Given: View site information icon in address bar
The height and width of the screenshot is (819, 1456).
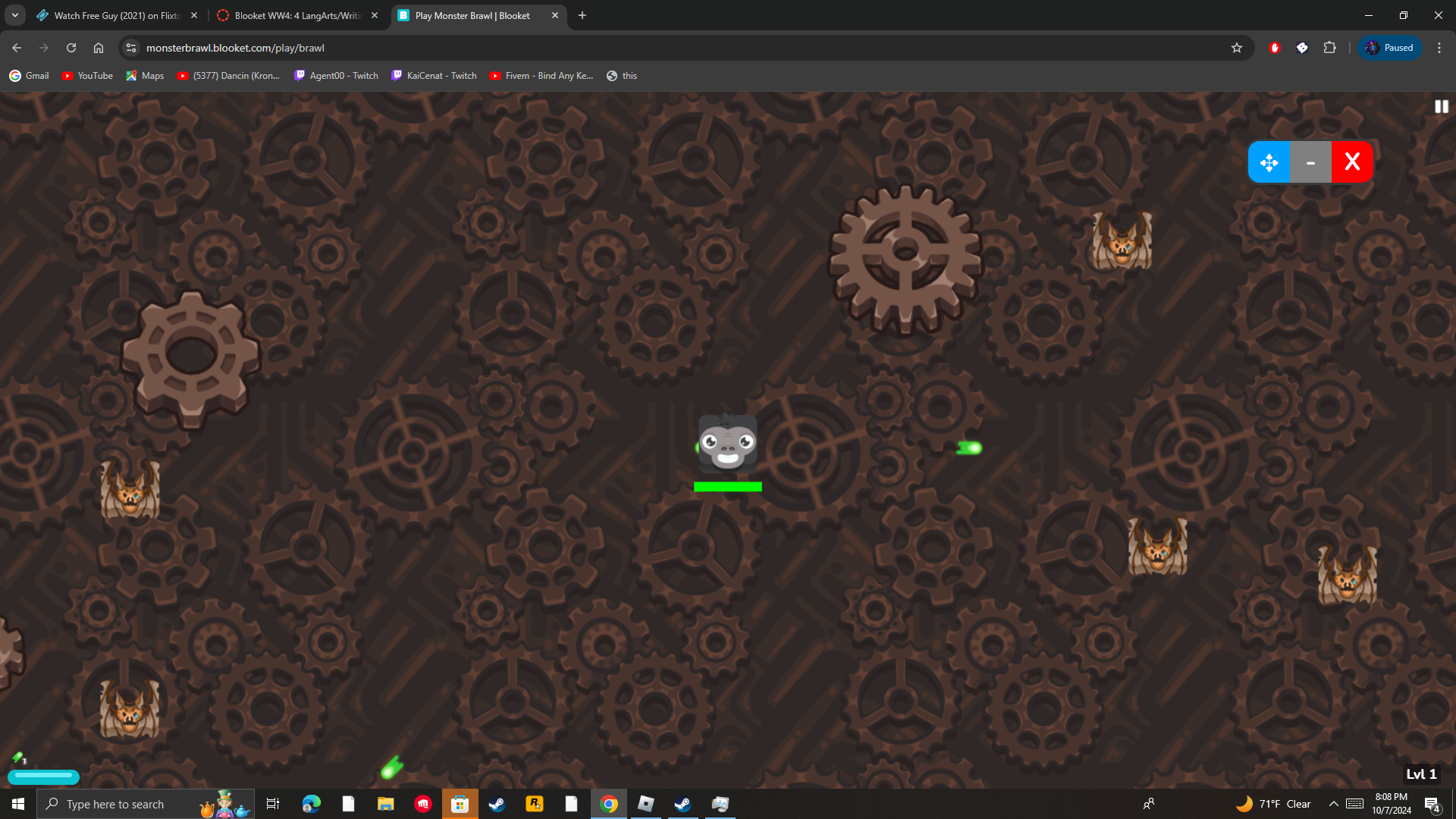Looking at the screenshot, I should click(131, 48).
